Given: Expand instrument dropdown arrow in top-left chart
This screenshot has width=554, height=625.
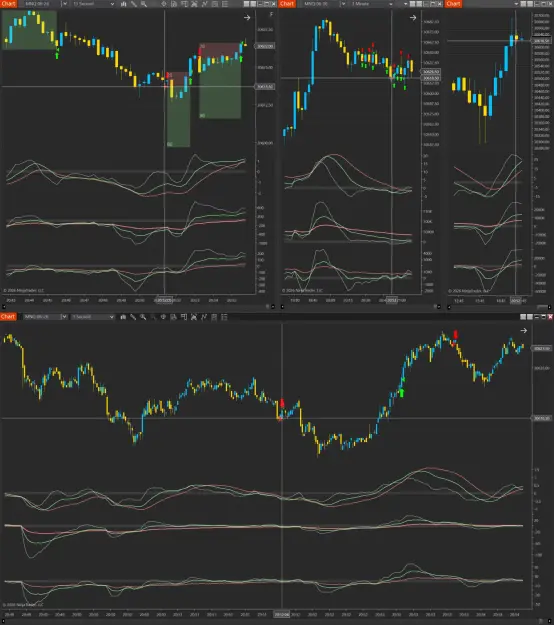Looking at the screenshot, I should click(64, 4).
